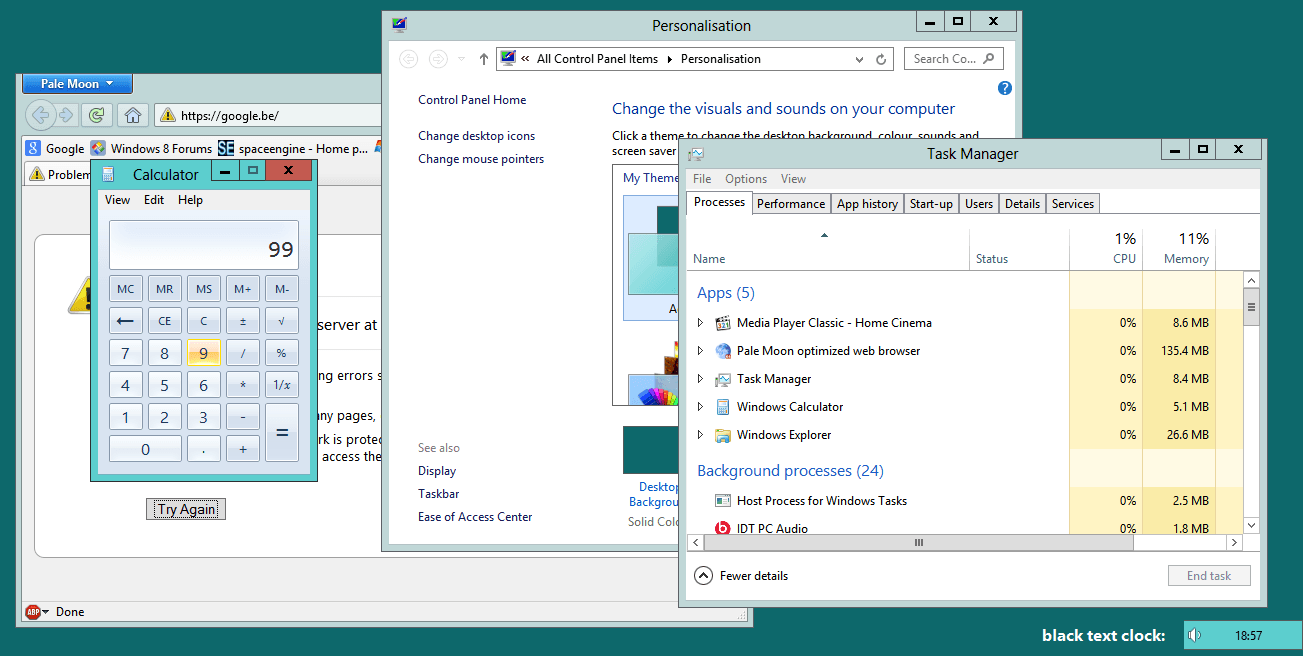The height and width of the screenshot is (656, 1303).
Task: Expand the Windows Explorer process row
Action: tap(700, 435)
